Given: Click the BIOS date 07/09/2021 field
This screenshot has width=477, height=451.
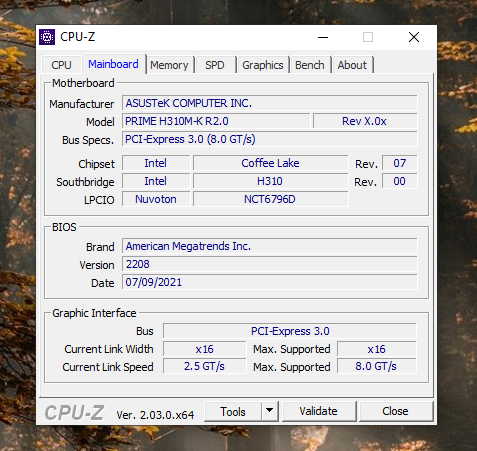Looking at the screenshot, I should click(269, 282).
